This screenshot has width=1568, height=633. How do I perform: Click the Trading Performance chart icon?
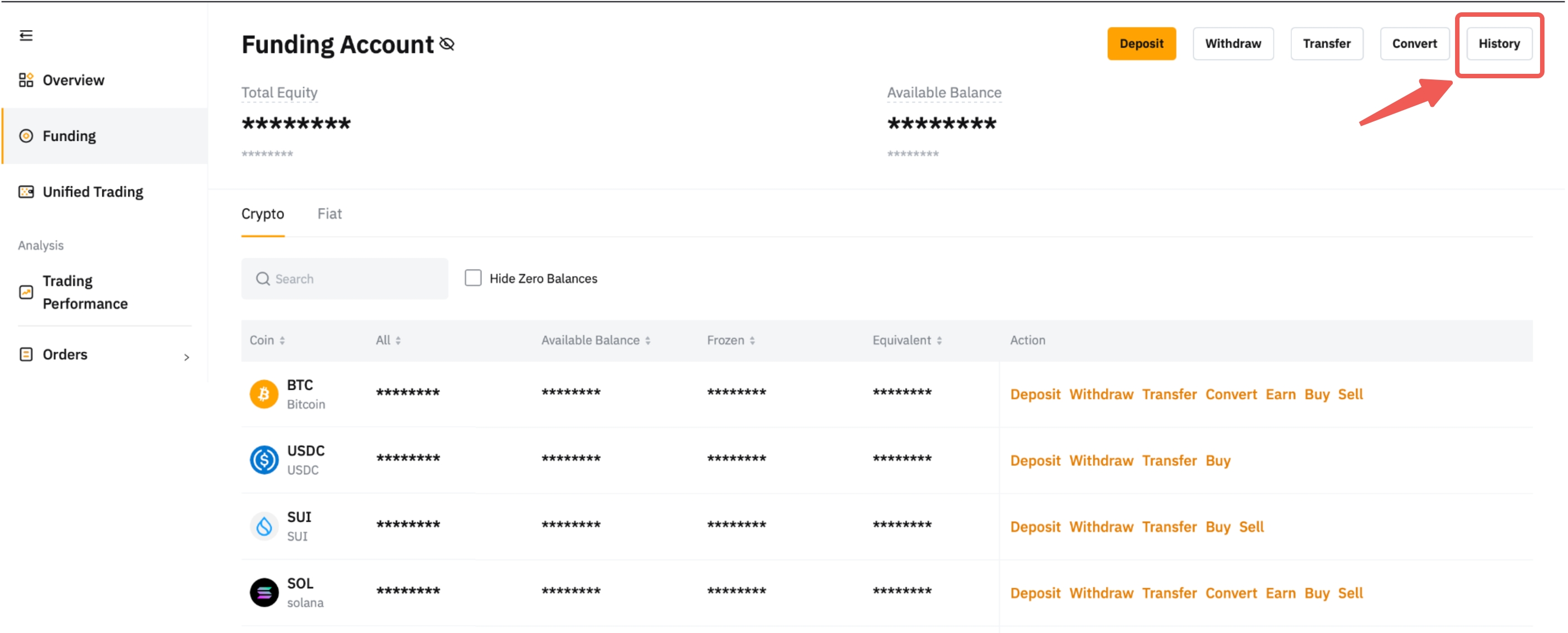click(26, 292)
